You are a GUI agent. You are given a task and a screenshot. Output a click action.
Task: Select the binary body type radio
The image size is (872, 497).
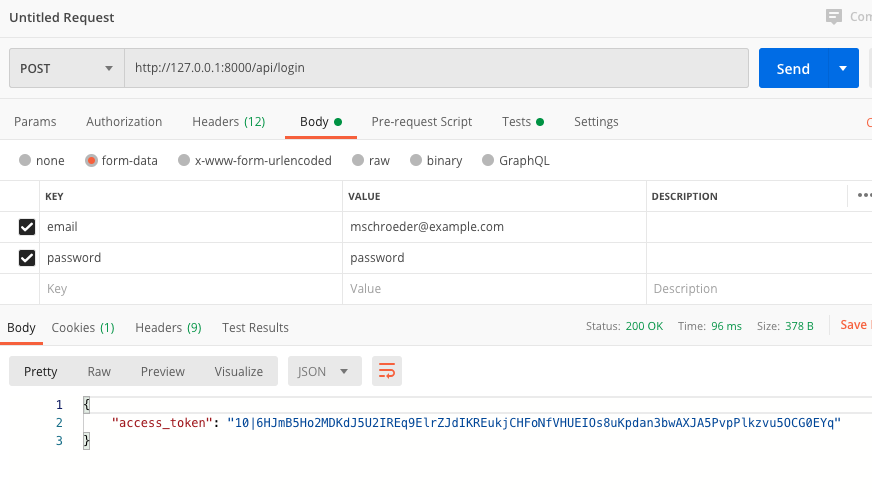pos(416,160)
